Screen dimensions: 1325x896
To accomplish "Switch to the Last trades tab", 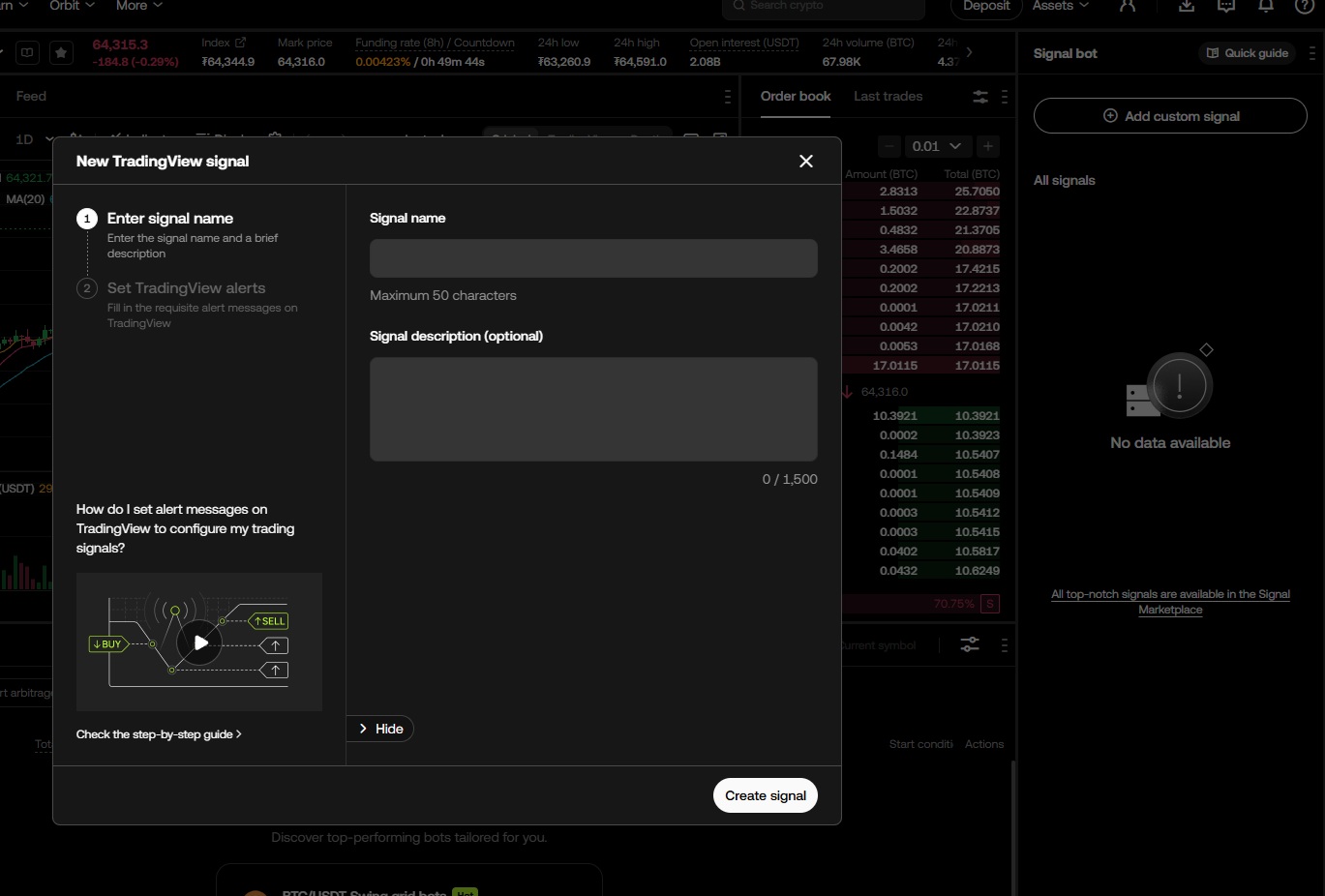I will (x=888, y=96).
